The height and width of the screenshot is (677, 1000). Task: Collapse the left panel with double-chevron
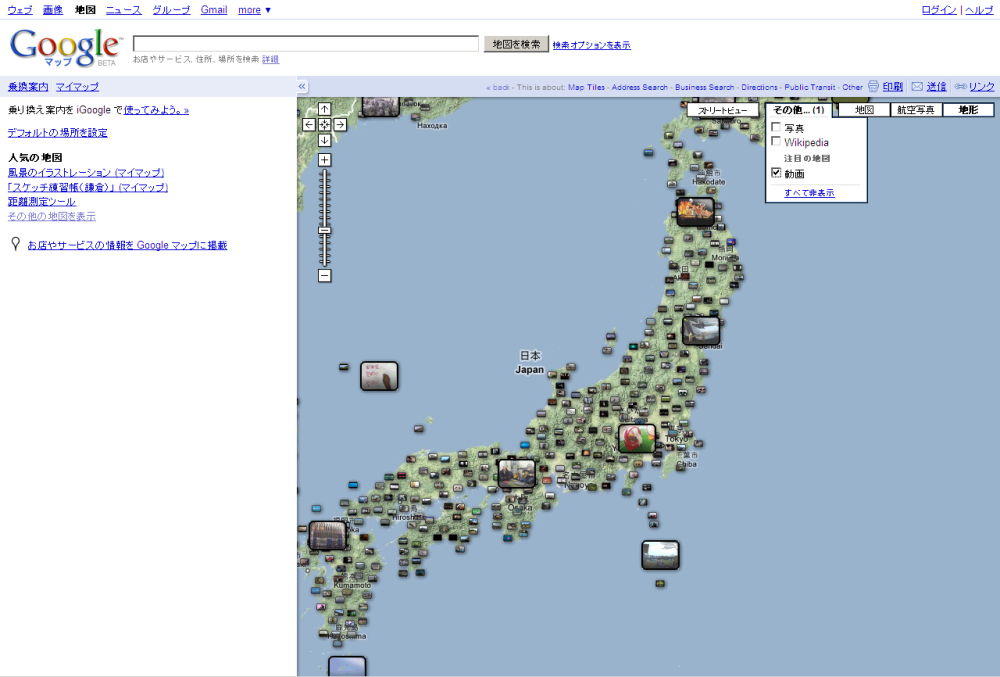[302, 86]
